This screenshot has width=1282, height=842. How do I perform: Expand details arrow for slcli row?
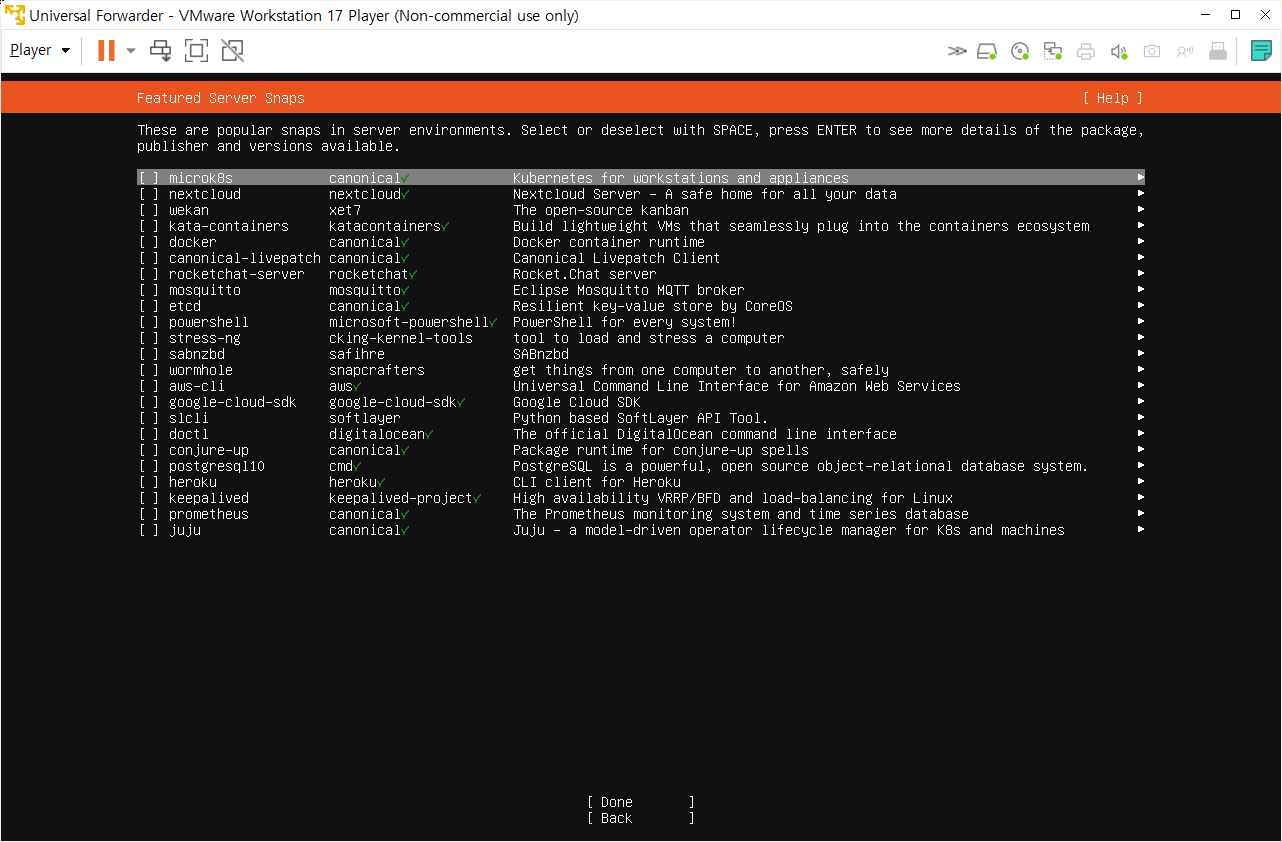click(1141, 418)
